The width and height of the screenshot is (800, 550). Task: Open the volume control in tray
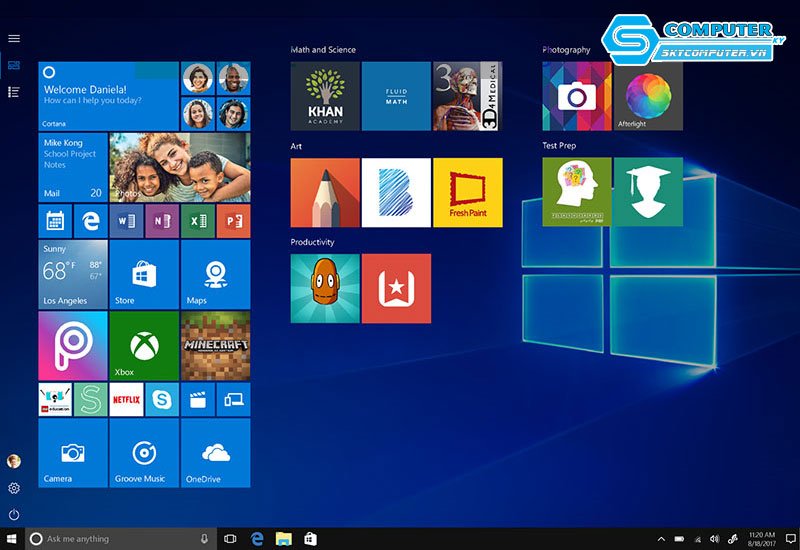[x=715, y=539]
